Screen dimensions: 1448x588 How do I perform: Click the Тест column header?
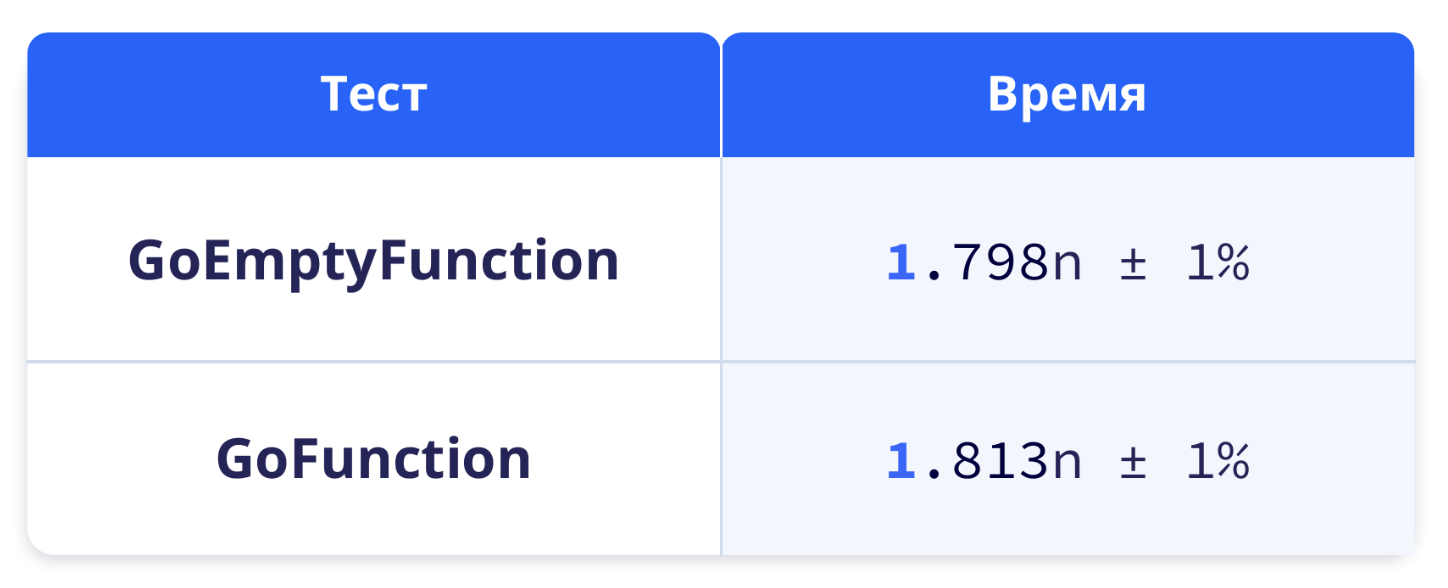click(x=373, y=95)
